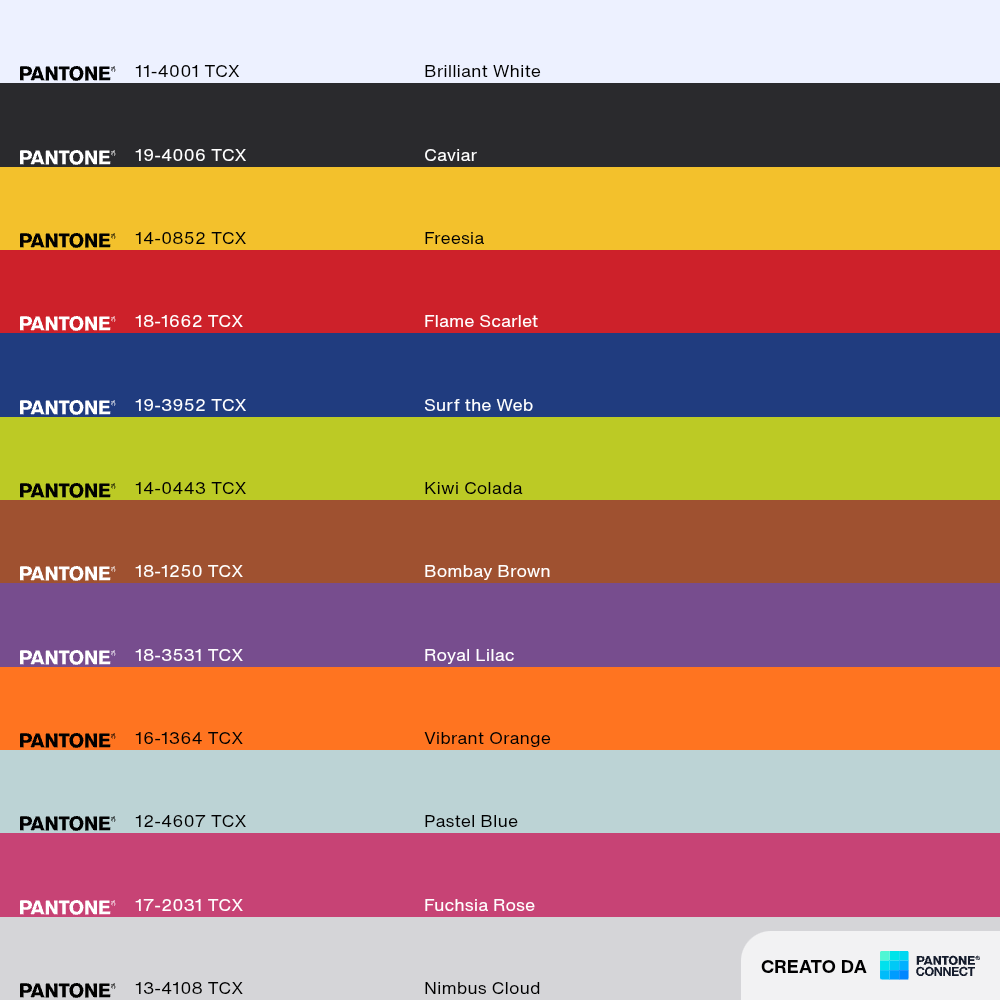Image resolution: width=1000 pixels, height=1000 pixels.
Task: Click the PANTONE logo on the Surf the Web row
Action: (x=67, y=408)
